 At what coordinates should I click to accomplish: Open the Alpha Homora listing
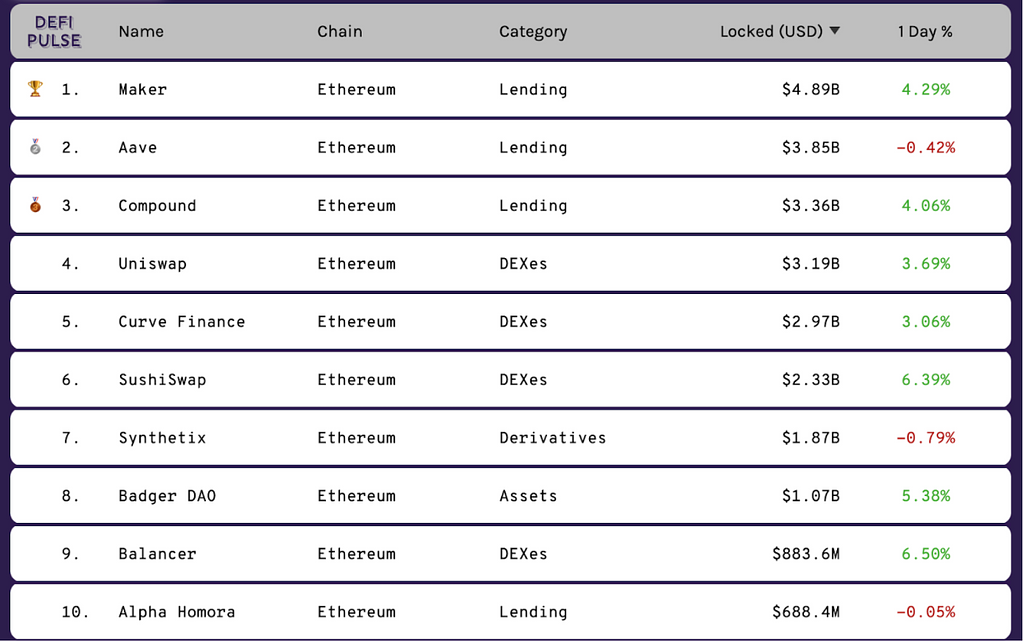[x=177, y=612]
